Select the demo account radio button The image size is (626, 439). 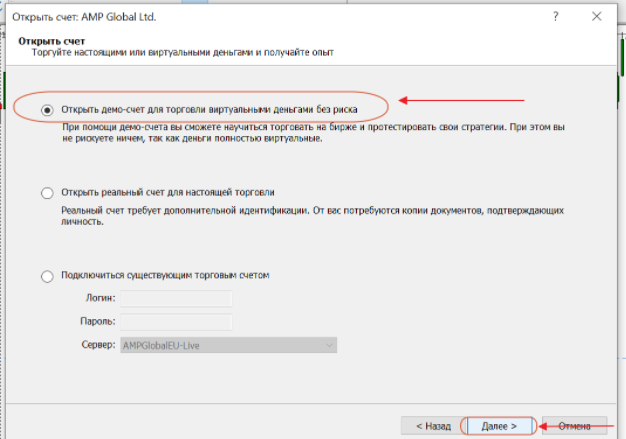point(46,108)
